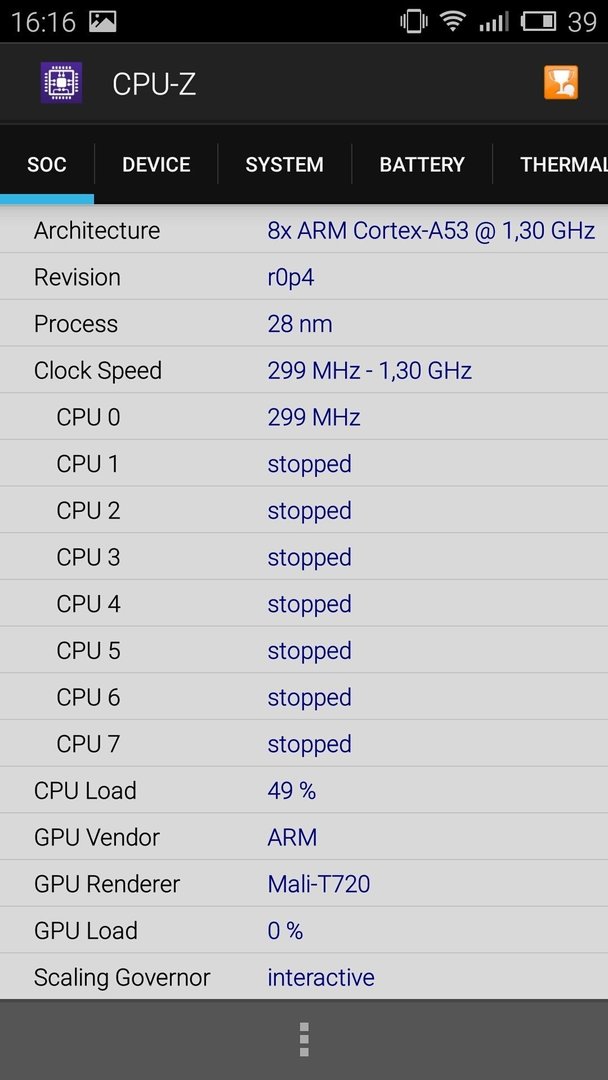
Task: Tap the GPU Renderer Mali-T720 row
Action: pyautogui.click(x=304, y=884)
